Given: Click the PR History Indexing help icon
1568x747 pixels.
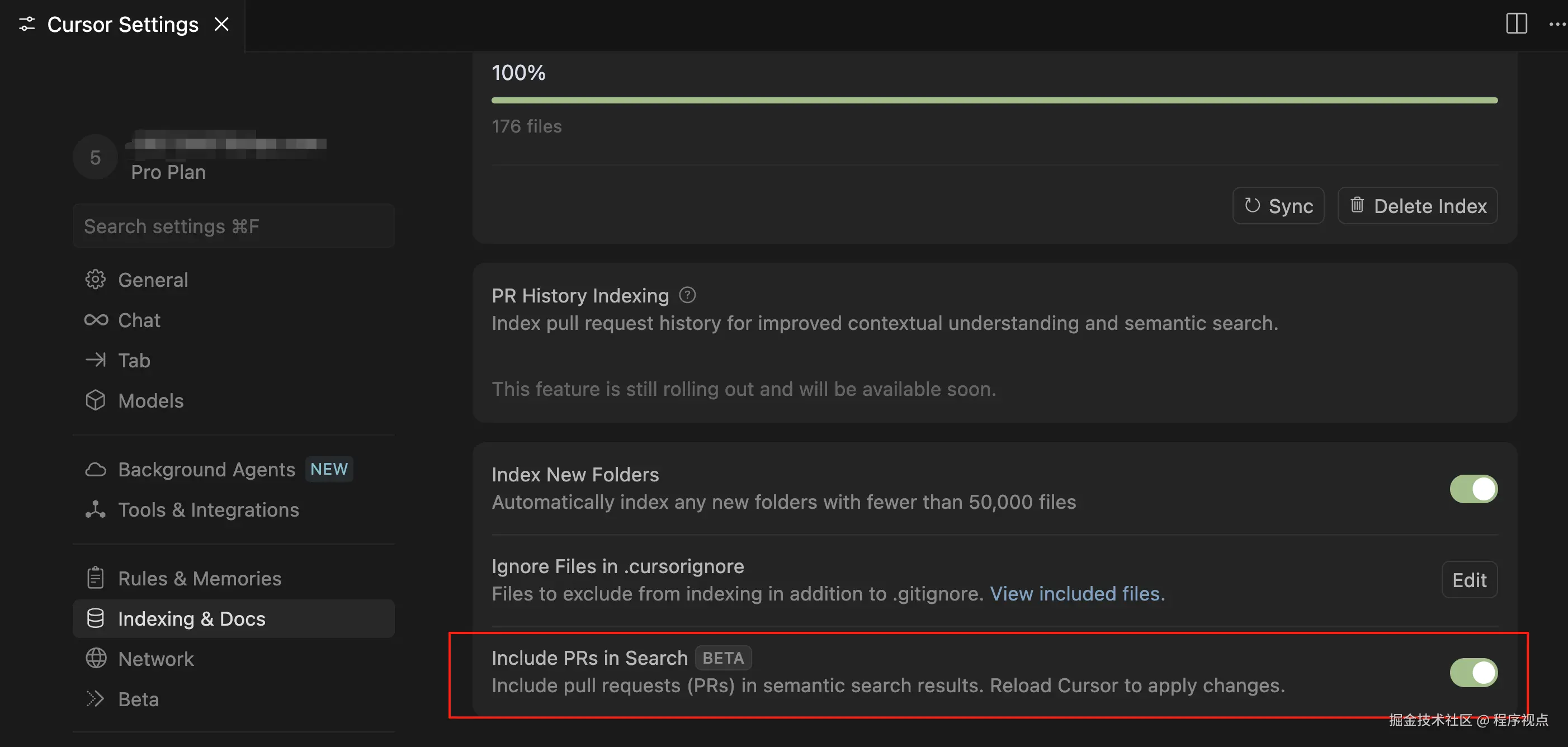Looking at the screenshot, I should pos(687,295).
